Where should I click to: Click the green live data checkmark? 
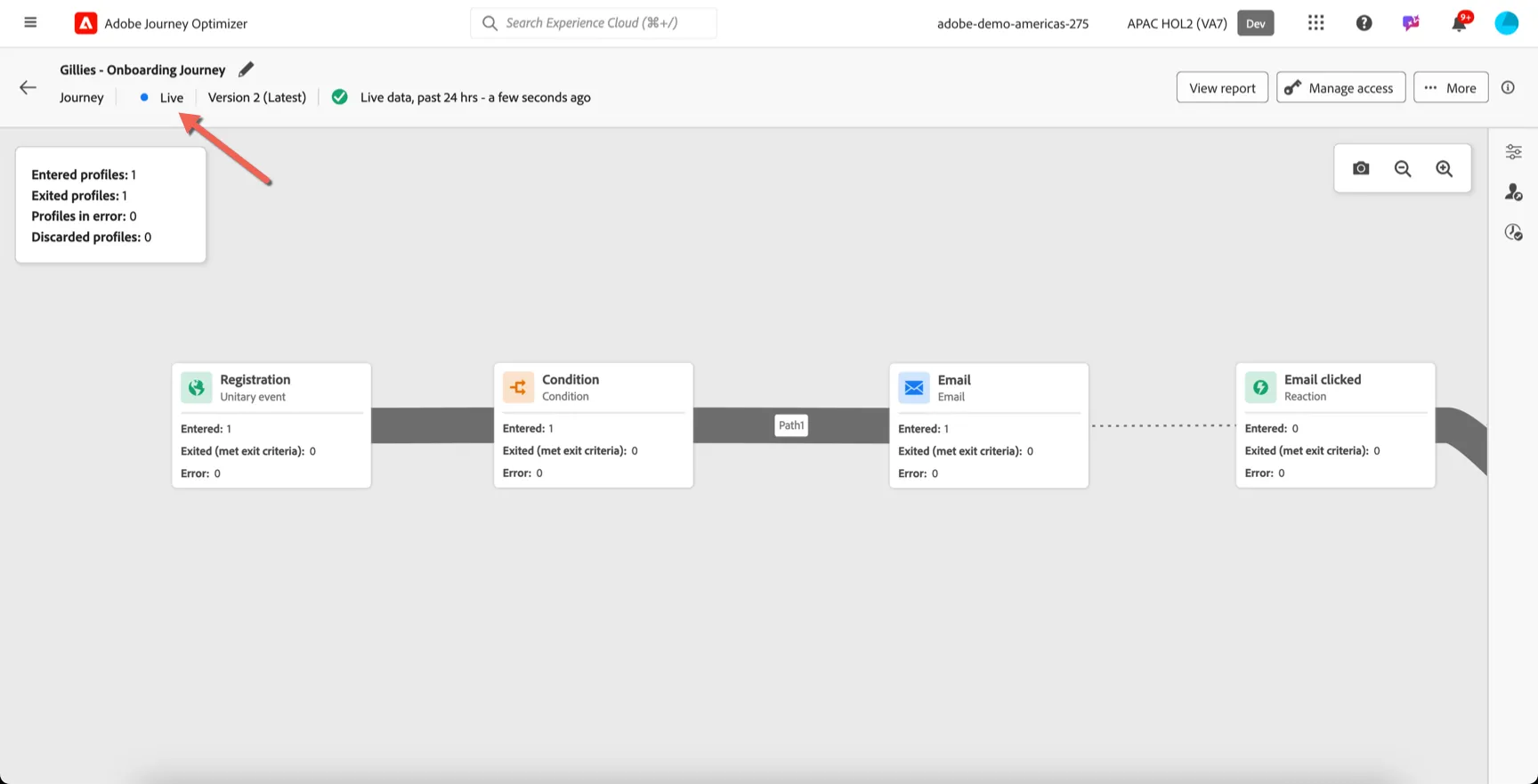(340, 97)
